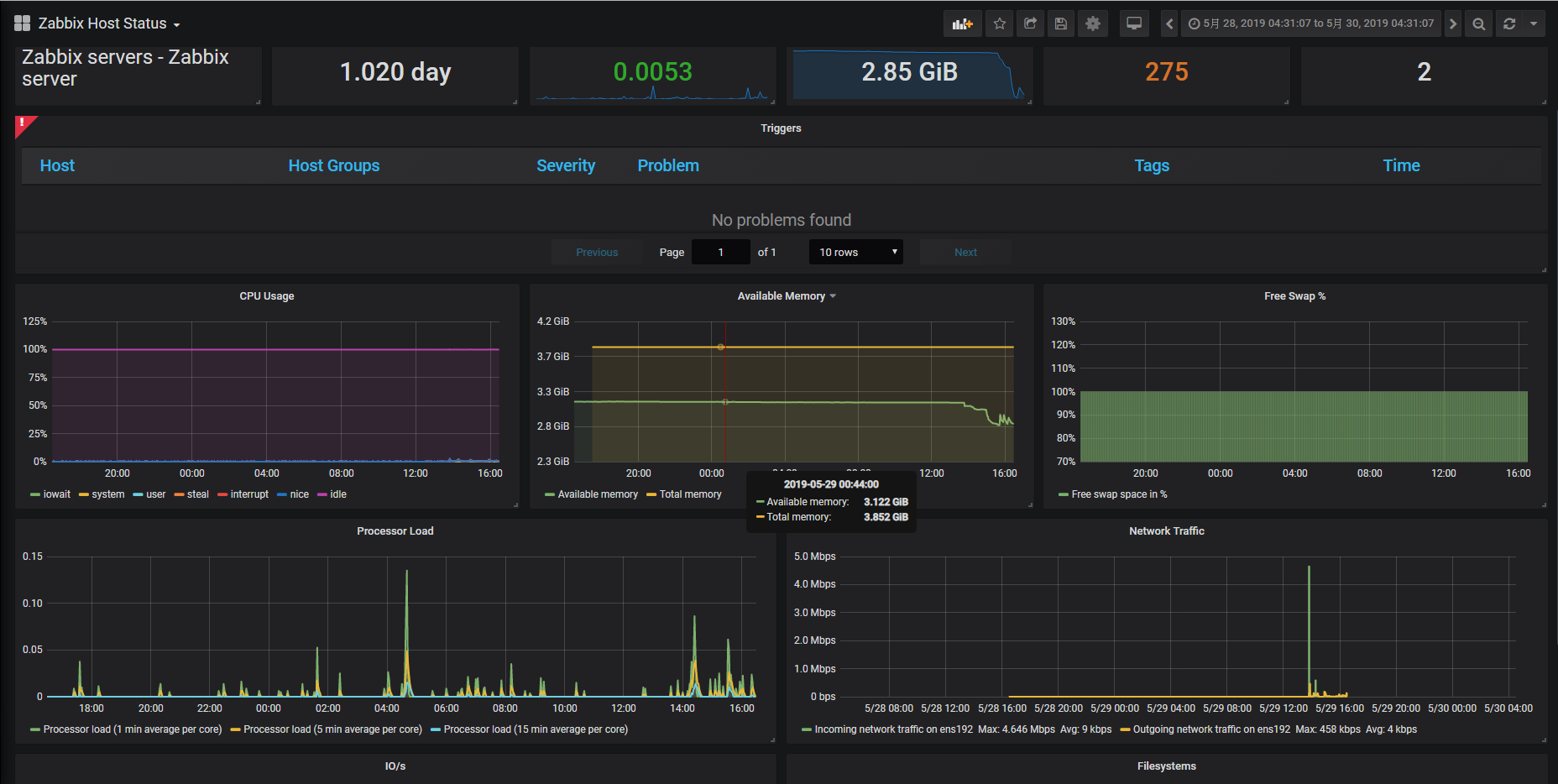Edit the page number field
1558x784 pixels.
tap(721, 252)
